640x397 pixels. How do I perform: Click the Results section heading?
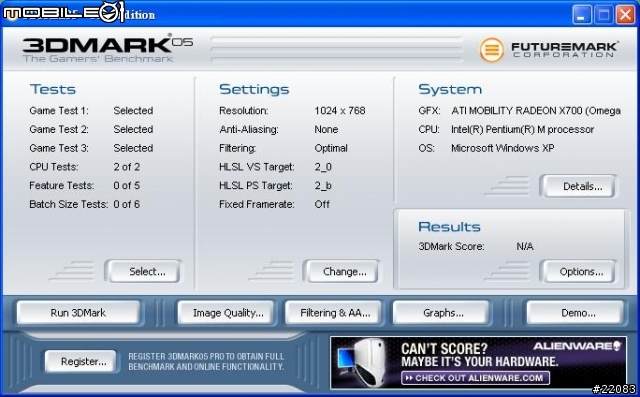click(449, 227)
